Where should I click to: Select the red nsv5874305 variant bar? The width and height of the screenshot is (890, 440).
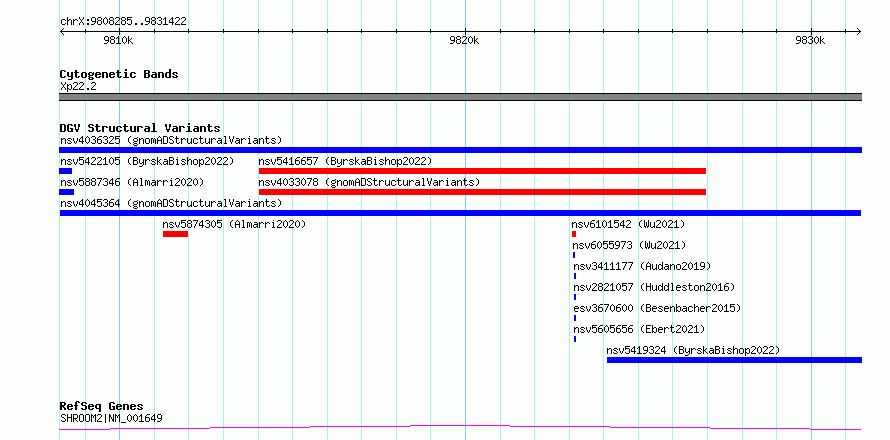(175, 234)
